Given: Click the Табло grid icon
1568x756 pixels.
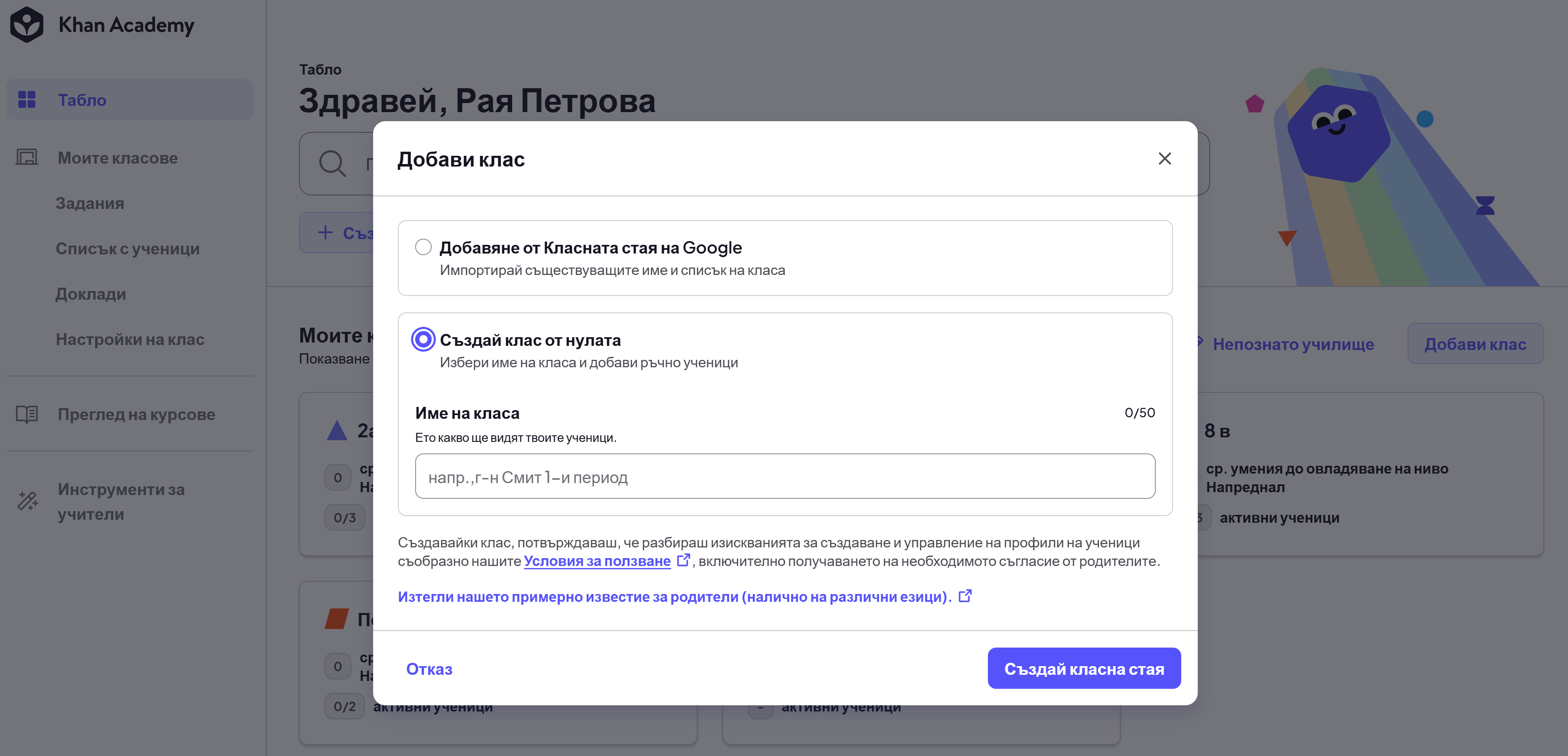Looking at the screenshot, I should pyautogui.click(x=27, y=99).
